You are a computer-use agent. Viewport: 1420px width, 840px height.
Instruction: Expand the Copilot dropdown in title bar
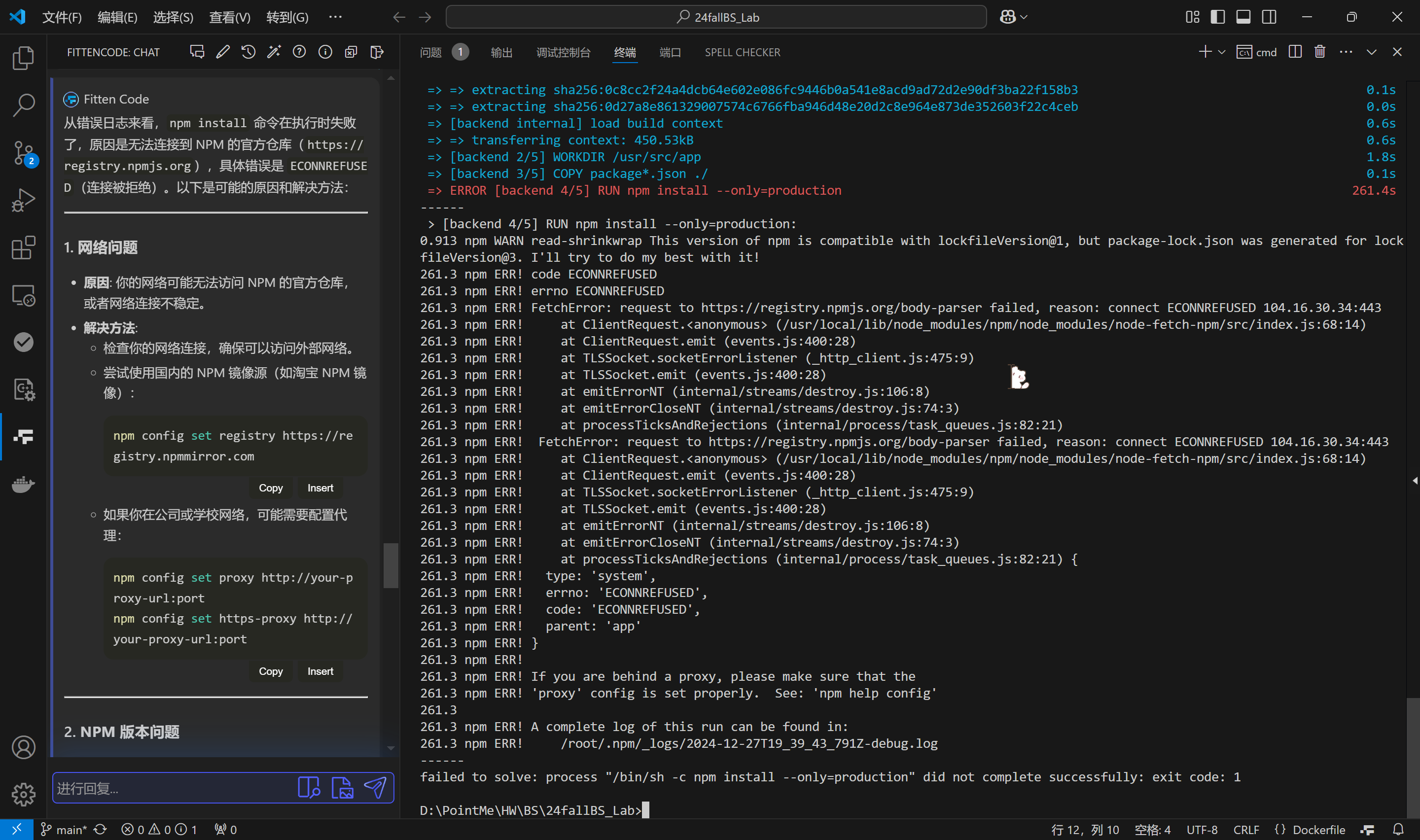[1024, 17]
